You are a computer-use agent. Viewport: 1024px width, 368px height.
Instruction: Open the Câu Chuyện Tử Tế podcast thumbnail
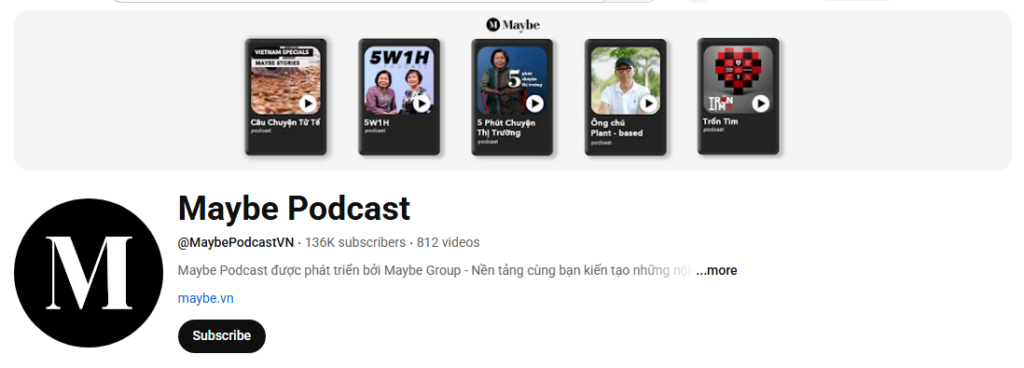coord(285,80)
